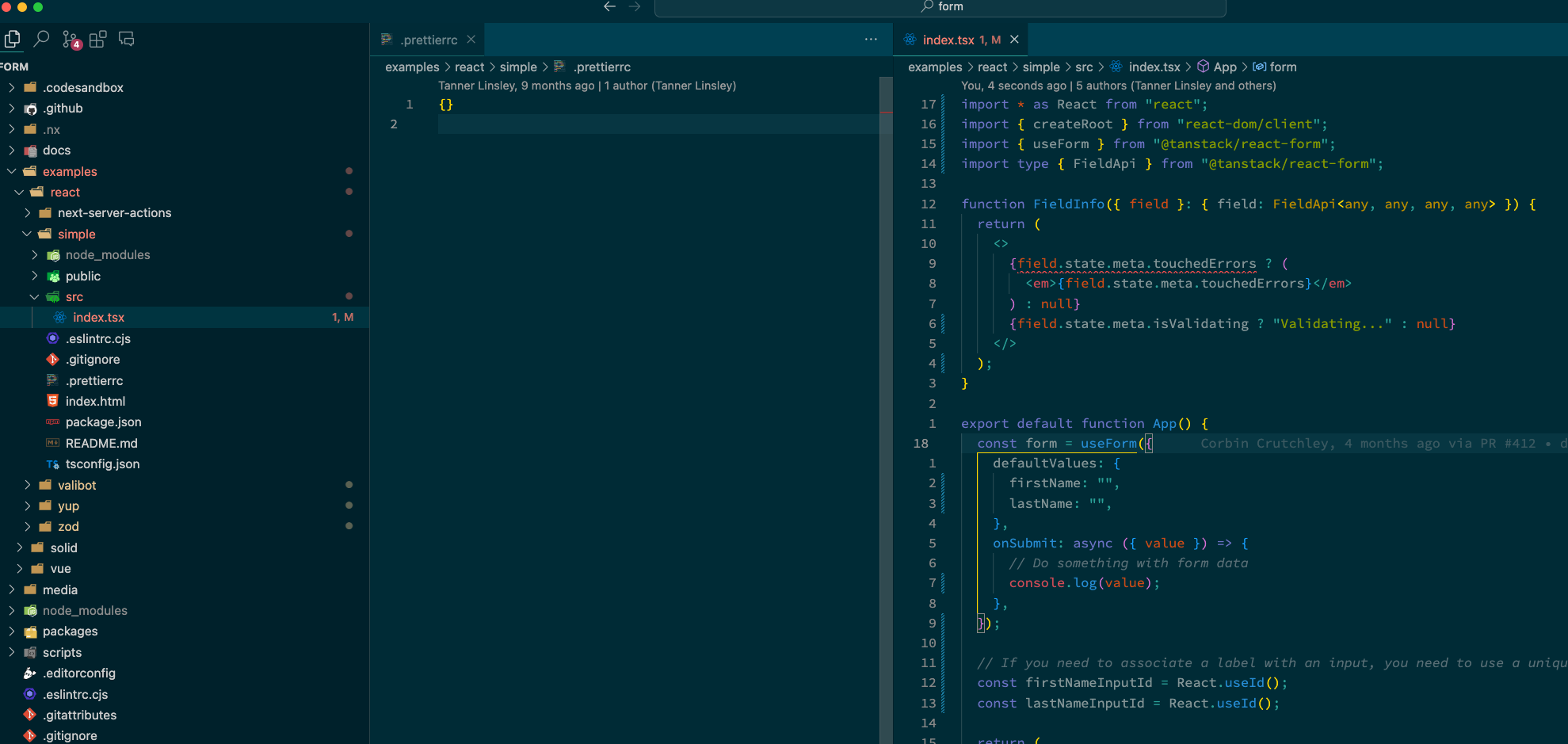This screenshot has height=744, width=1568.
Task: Click the ESLint icon of .eslintrc.cjs in simple folder
Action: click(53, 338)
